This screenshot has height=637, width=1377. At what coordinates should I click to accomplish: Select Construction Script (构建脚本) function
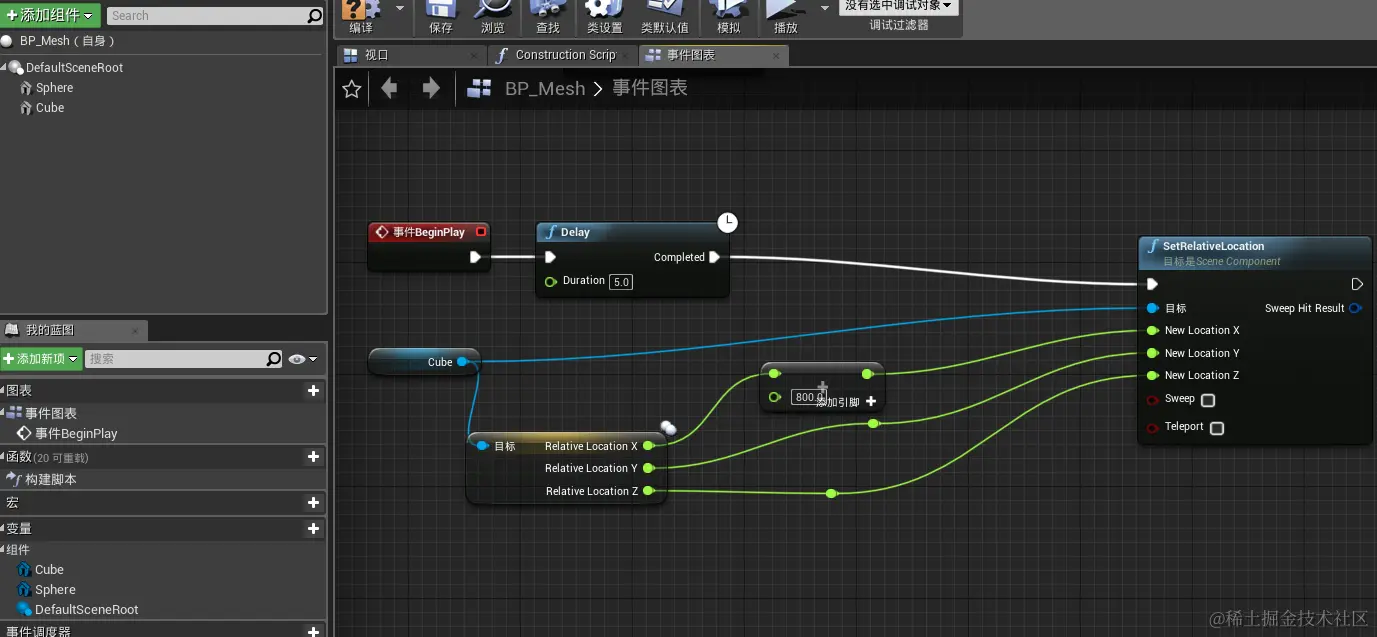50,480
